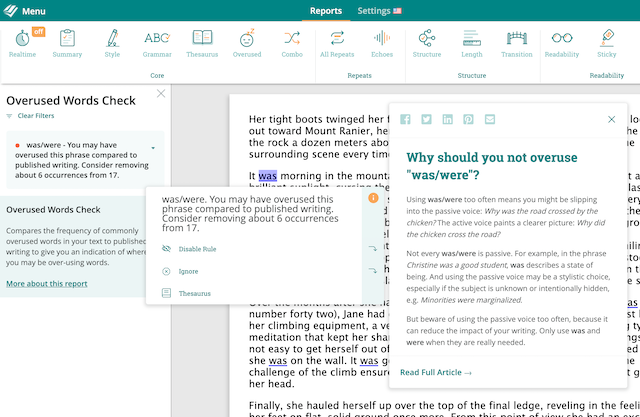This screenshot has height=417, width=640.
Task: Share article on Facebook
Action: click(x=405, y=119)
